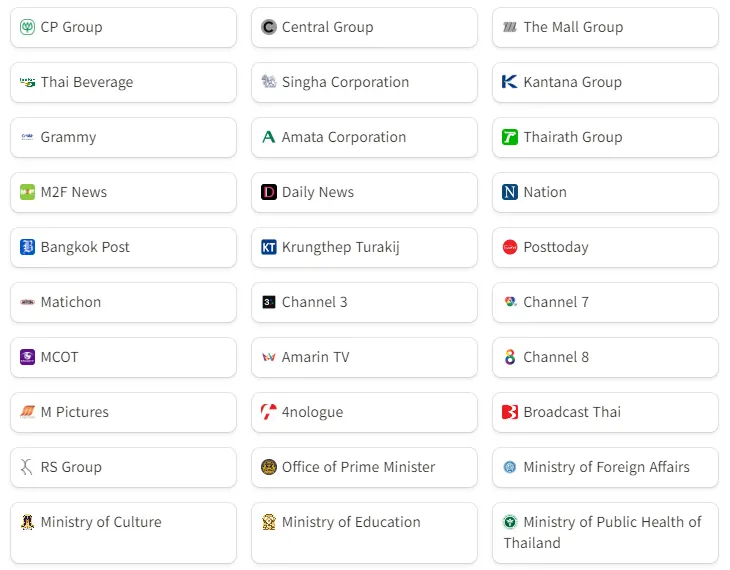Viewport: 730px width, 570px height.
Task: Click the Kantana Group K icon
Action: [x=510, y=82]
